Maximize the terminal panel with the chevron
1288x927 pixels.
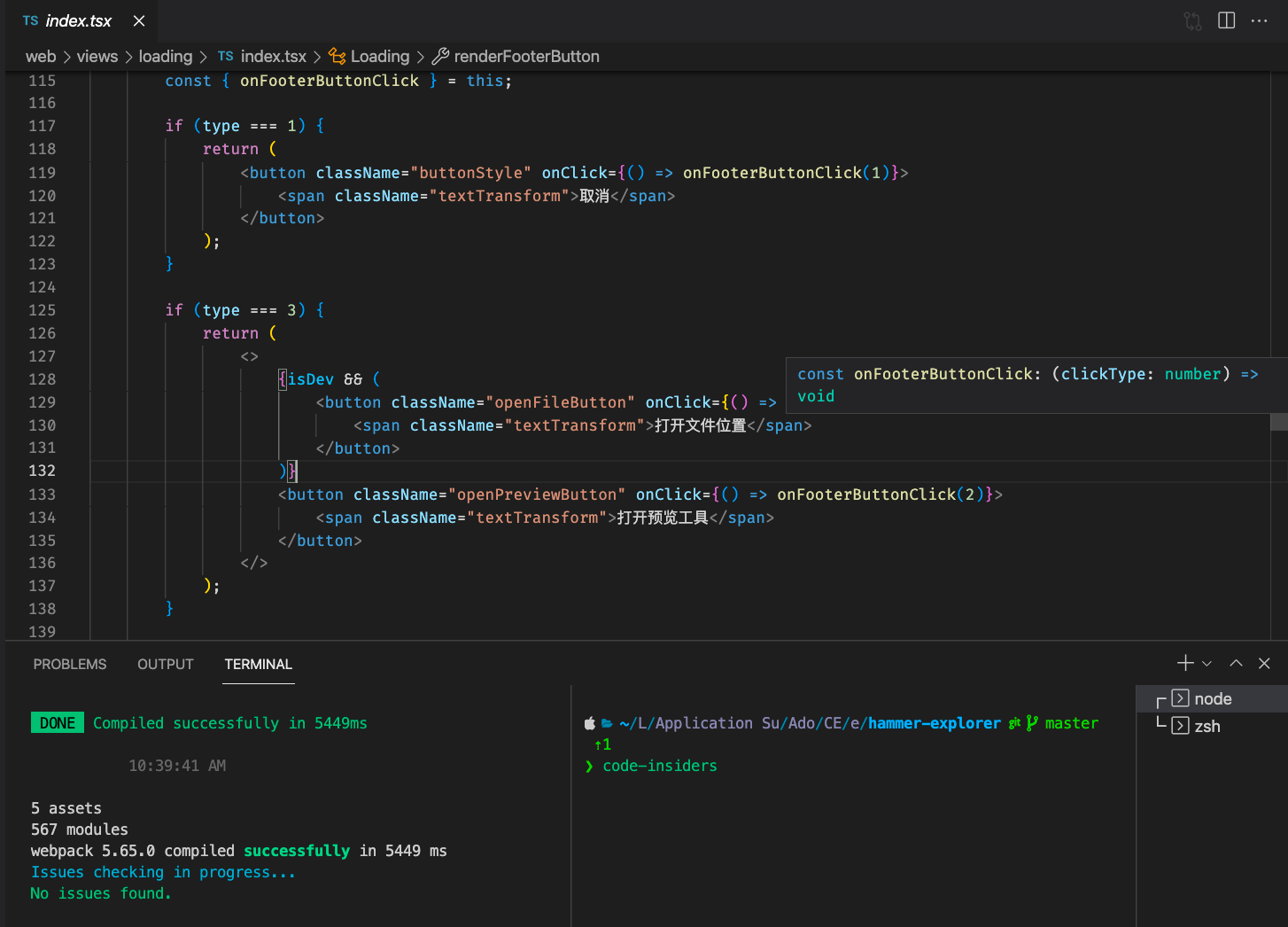(x=1236, y=662)
